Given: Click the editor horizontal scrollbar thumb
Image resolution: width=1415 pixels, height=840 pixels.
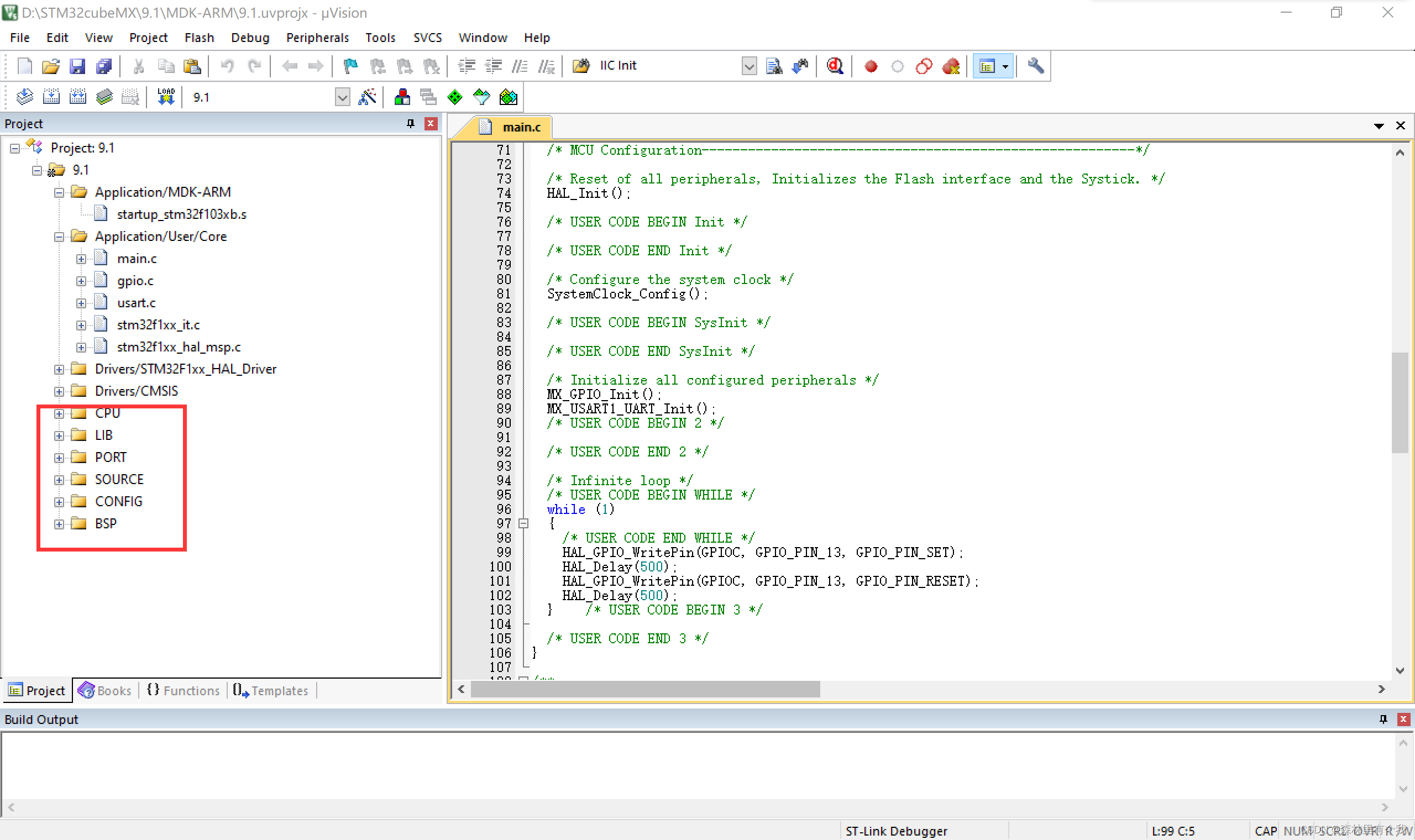Looking at the screenshot, I should [x=645, y=689].
